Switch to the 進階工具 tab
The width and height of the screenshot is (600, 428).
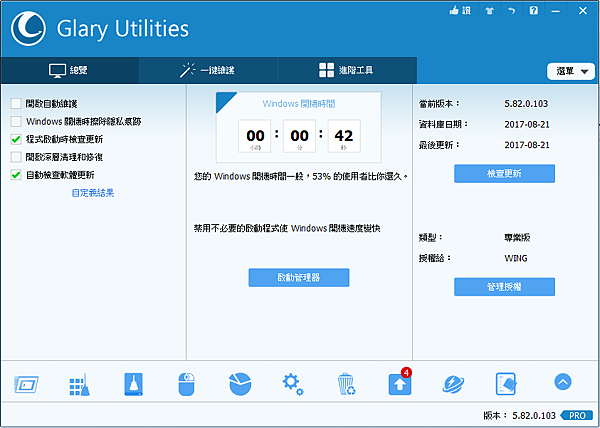(x=347, y=70)
